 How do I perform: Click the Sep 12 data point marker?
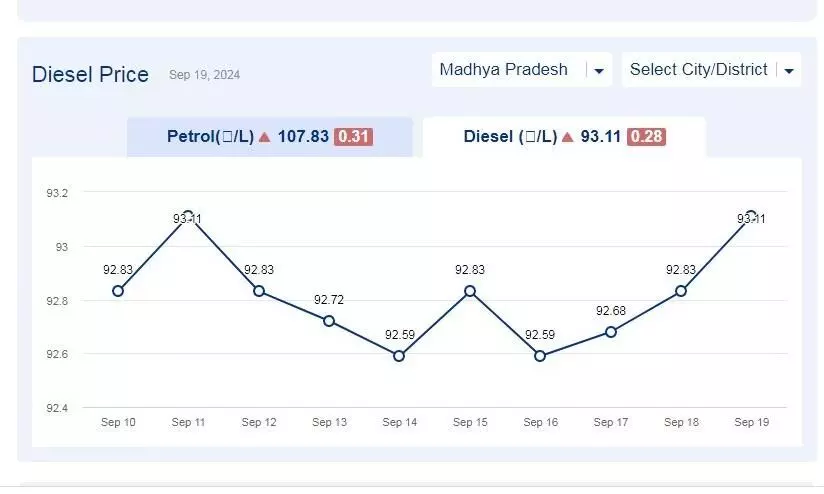pyautogui.click(x=259, y=291)
